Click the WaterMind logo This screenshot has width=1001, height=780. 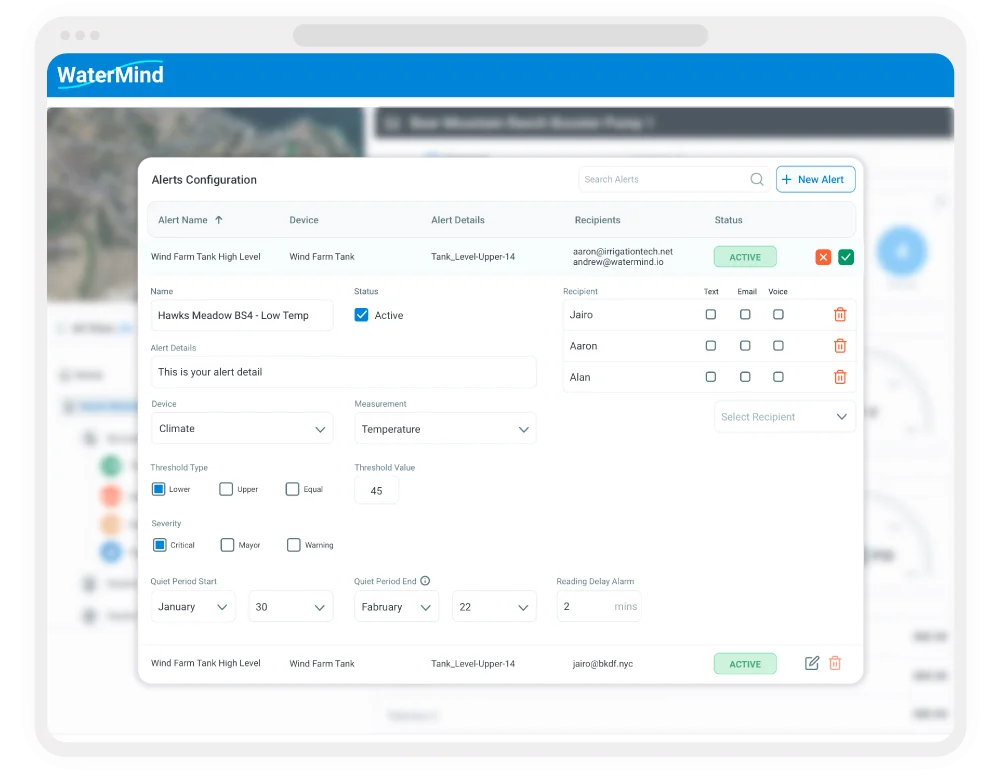[x=110, y=75]
